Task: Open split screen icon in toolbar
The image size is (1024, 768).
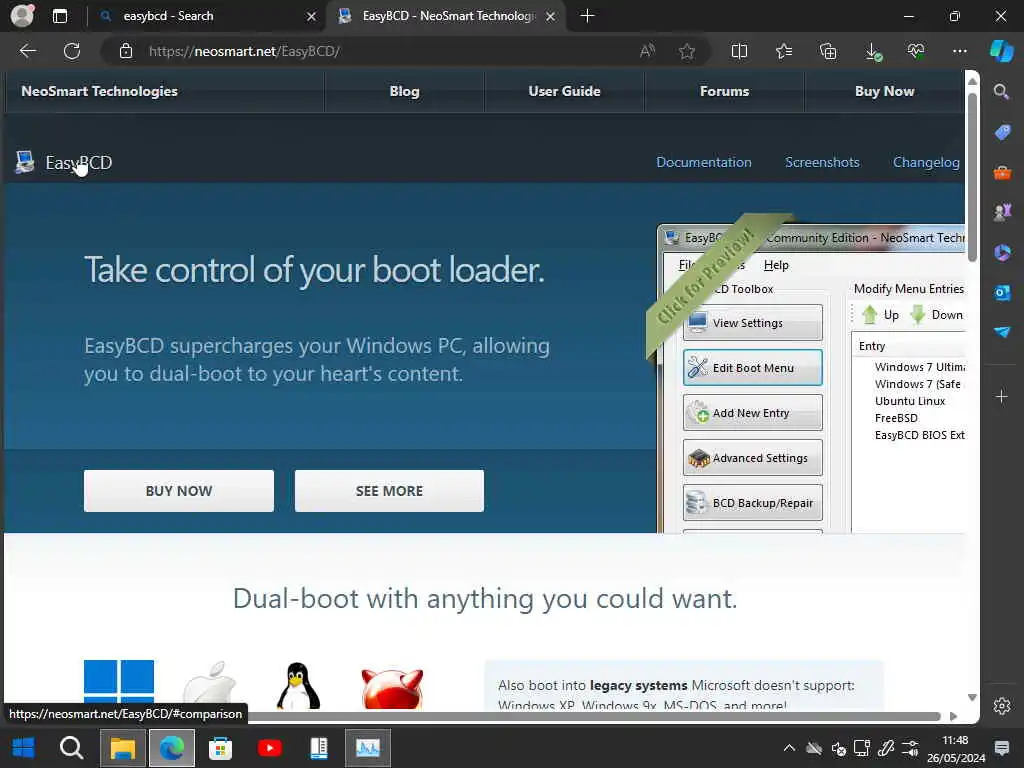Action: [x=739, y=51]
